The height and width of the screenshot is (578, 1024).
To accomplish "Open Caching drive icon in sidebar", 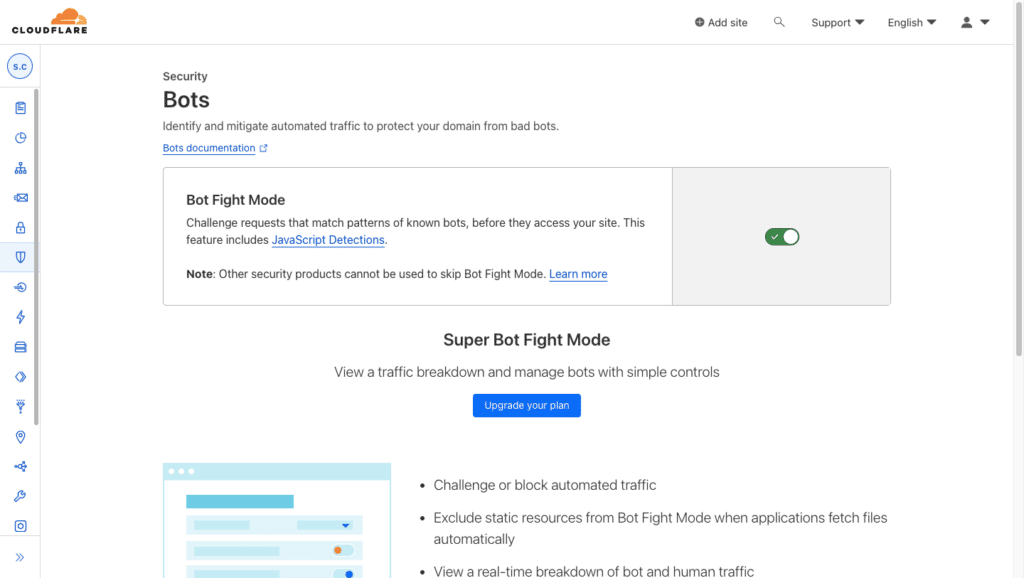I will [20, 347].
